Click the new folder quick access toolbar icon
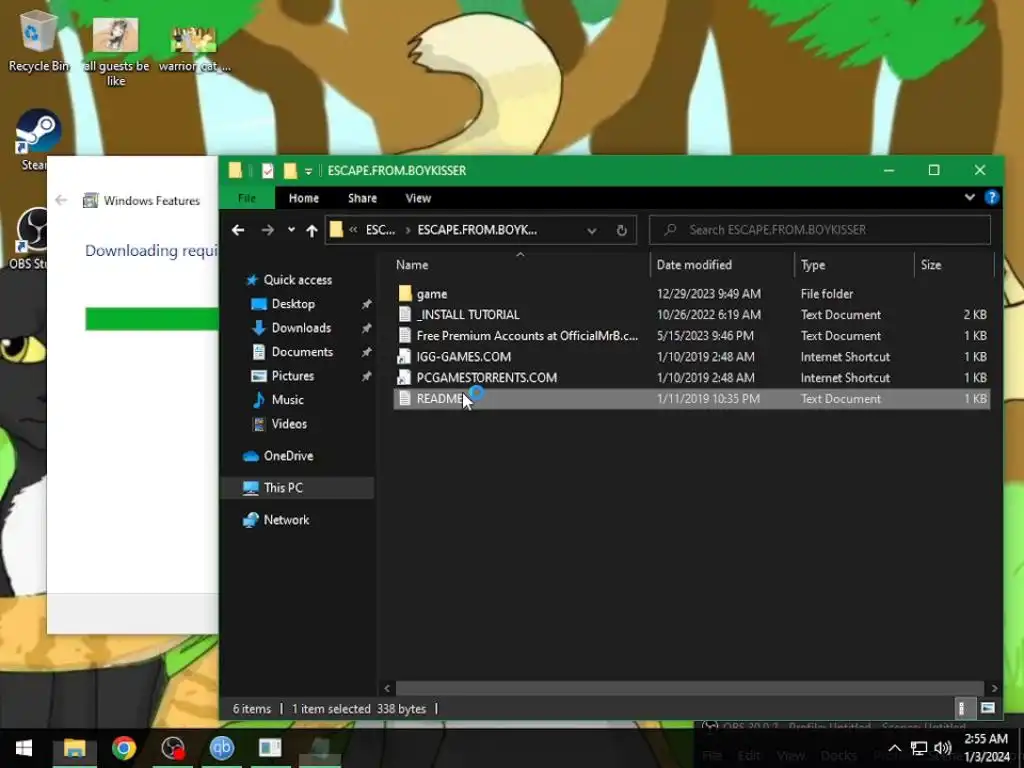Screen dimensions: 1024x768 290,171
